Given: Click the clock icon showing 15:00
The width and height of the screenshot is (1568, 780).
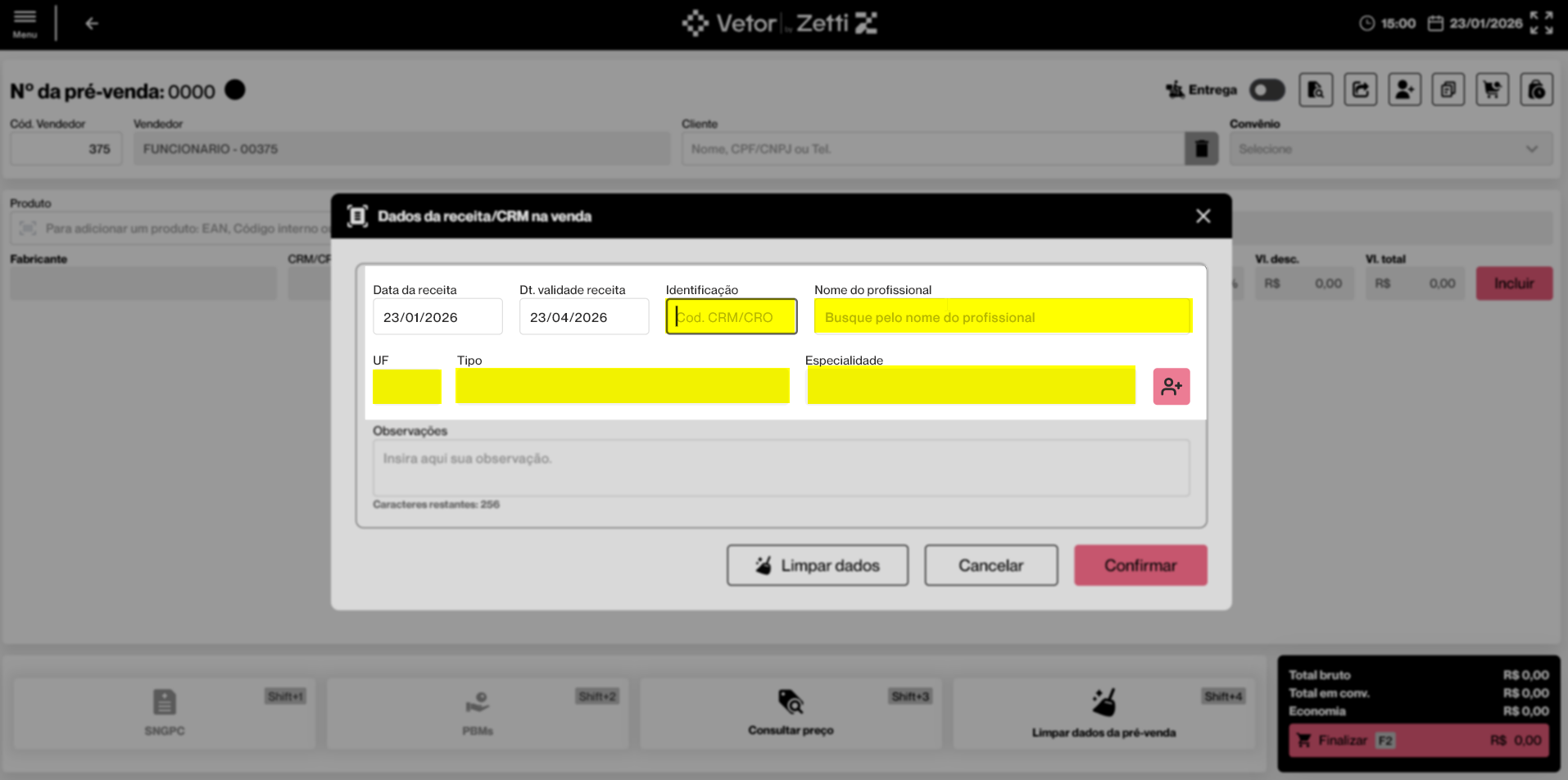Looking at the screenshot, I should [x=1366, y=24].
